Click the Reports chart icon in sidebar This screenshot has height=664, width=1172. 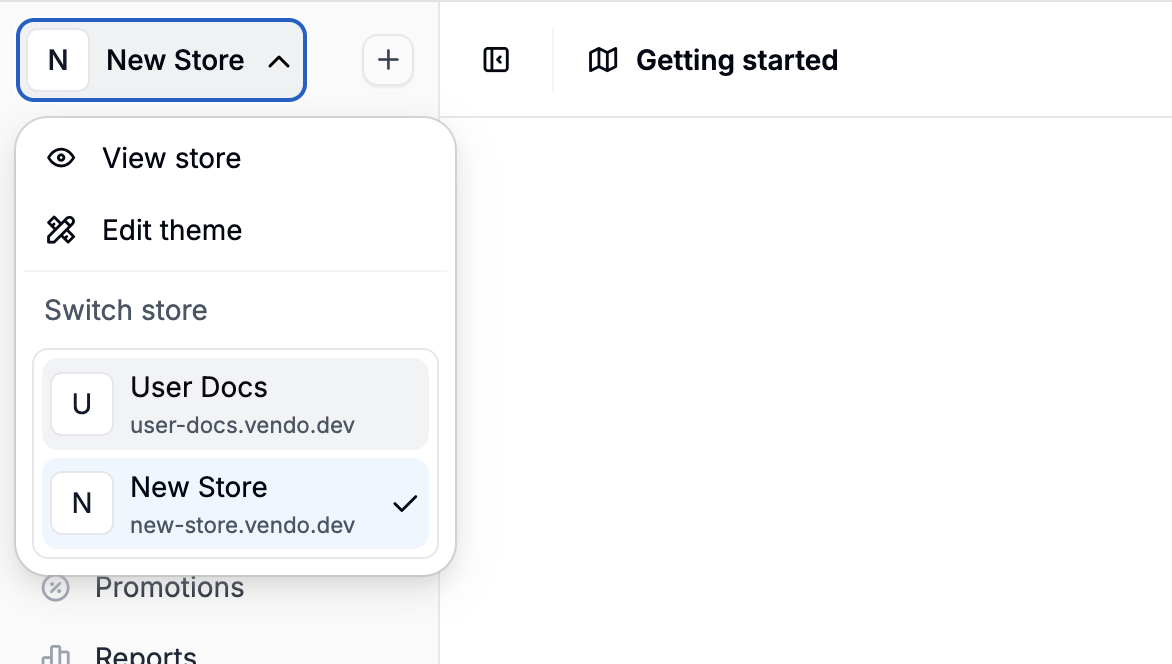[55, 655]
